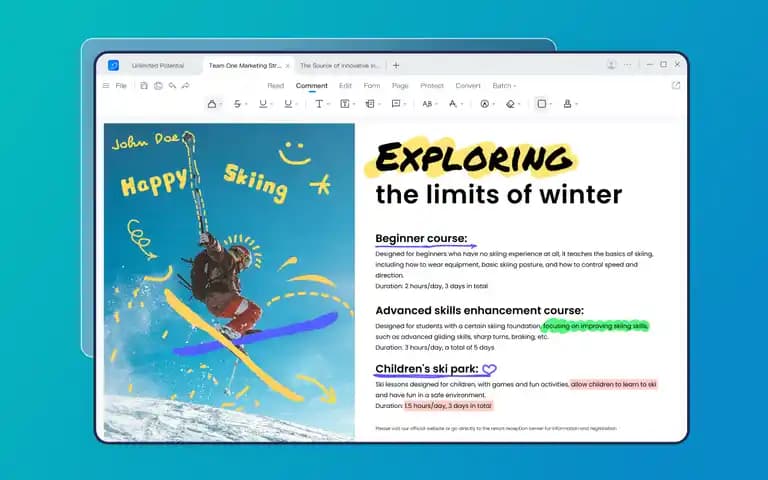
Task: Open the three-dot more options menu
Action: point(628,65)
